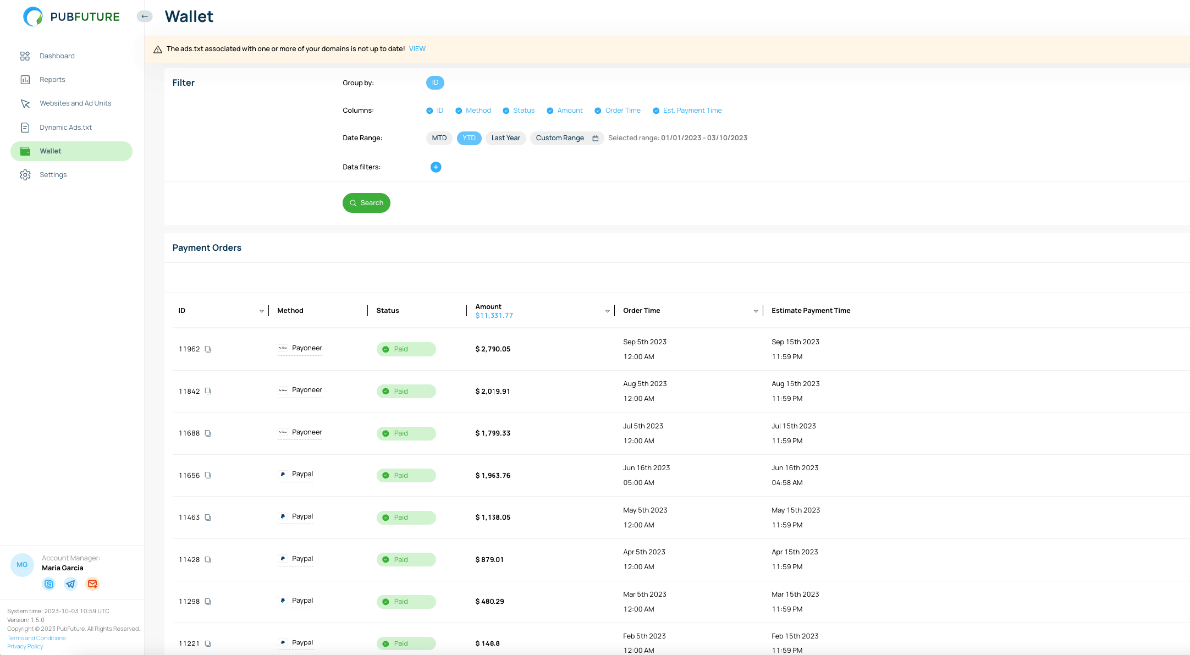Add a data filter with plus icon

436,167
